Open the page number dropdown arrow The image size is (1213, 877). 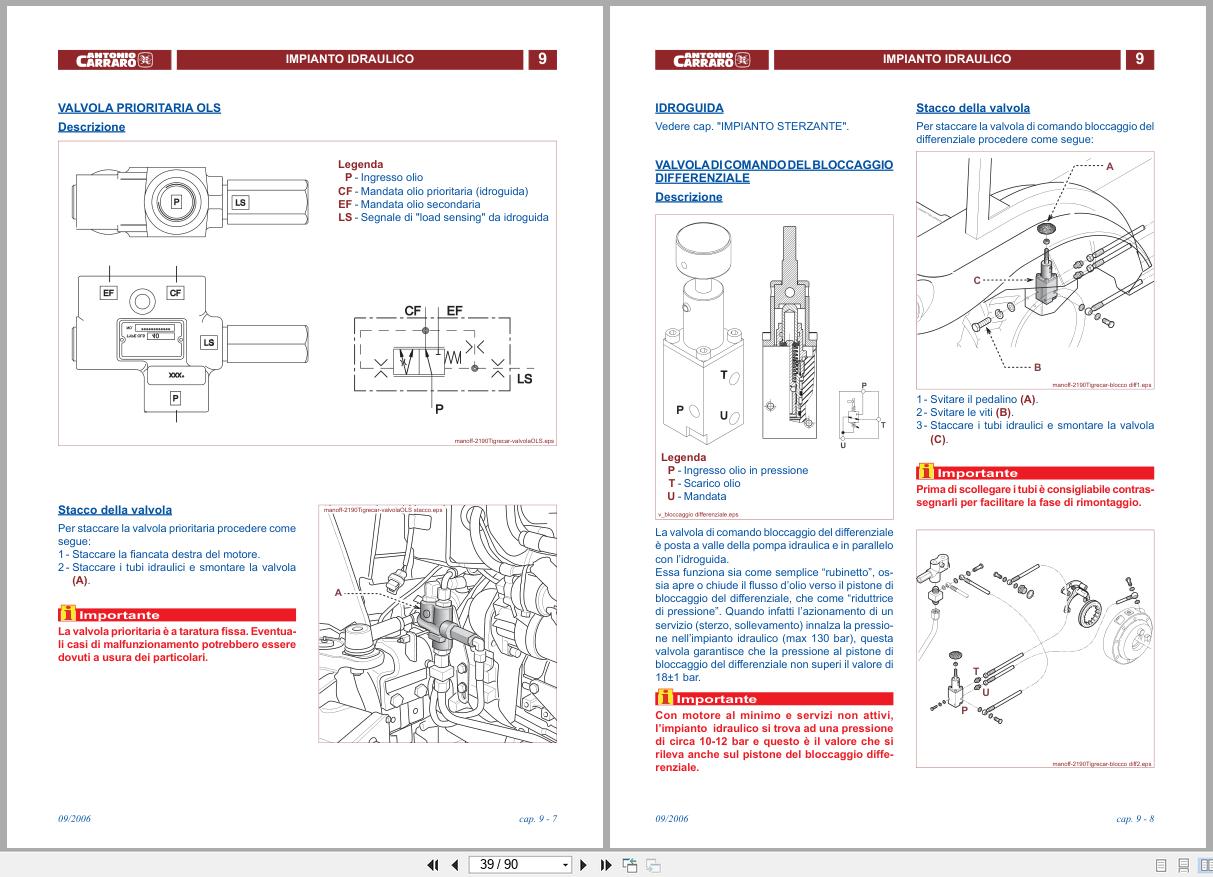(x=565, y=865)
